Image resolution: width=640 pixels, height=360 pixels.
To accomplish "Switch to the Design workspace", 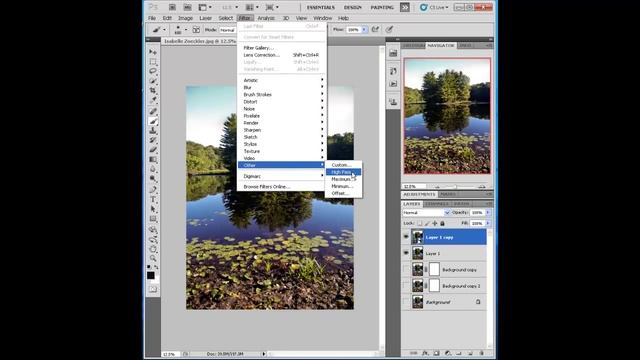I will point(353,7).
